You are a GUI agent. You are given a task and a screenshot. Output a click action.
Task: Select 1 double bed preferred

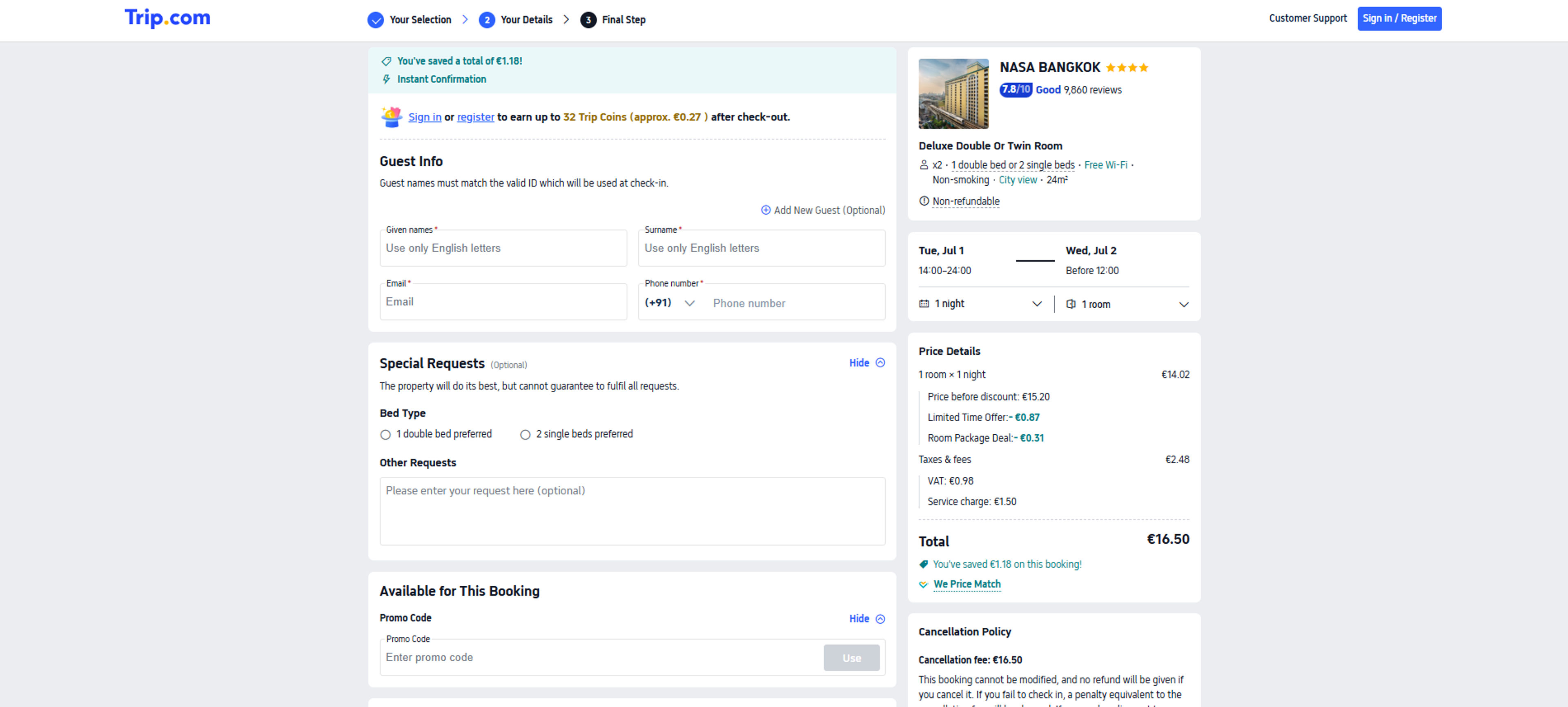pos(385,434)
